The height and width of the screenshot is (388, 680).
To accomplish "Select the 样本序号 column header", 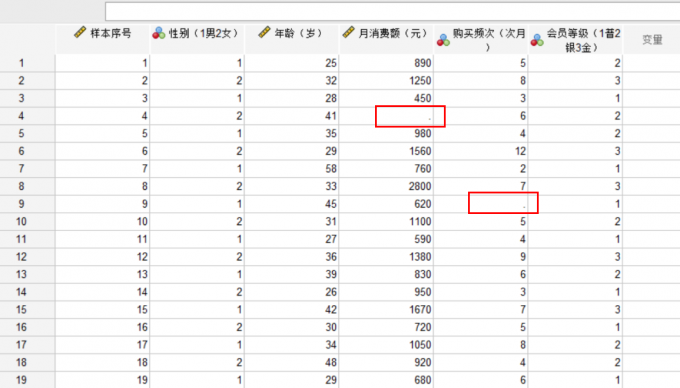I will click(x=103, y=39).
